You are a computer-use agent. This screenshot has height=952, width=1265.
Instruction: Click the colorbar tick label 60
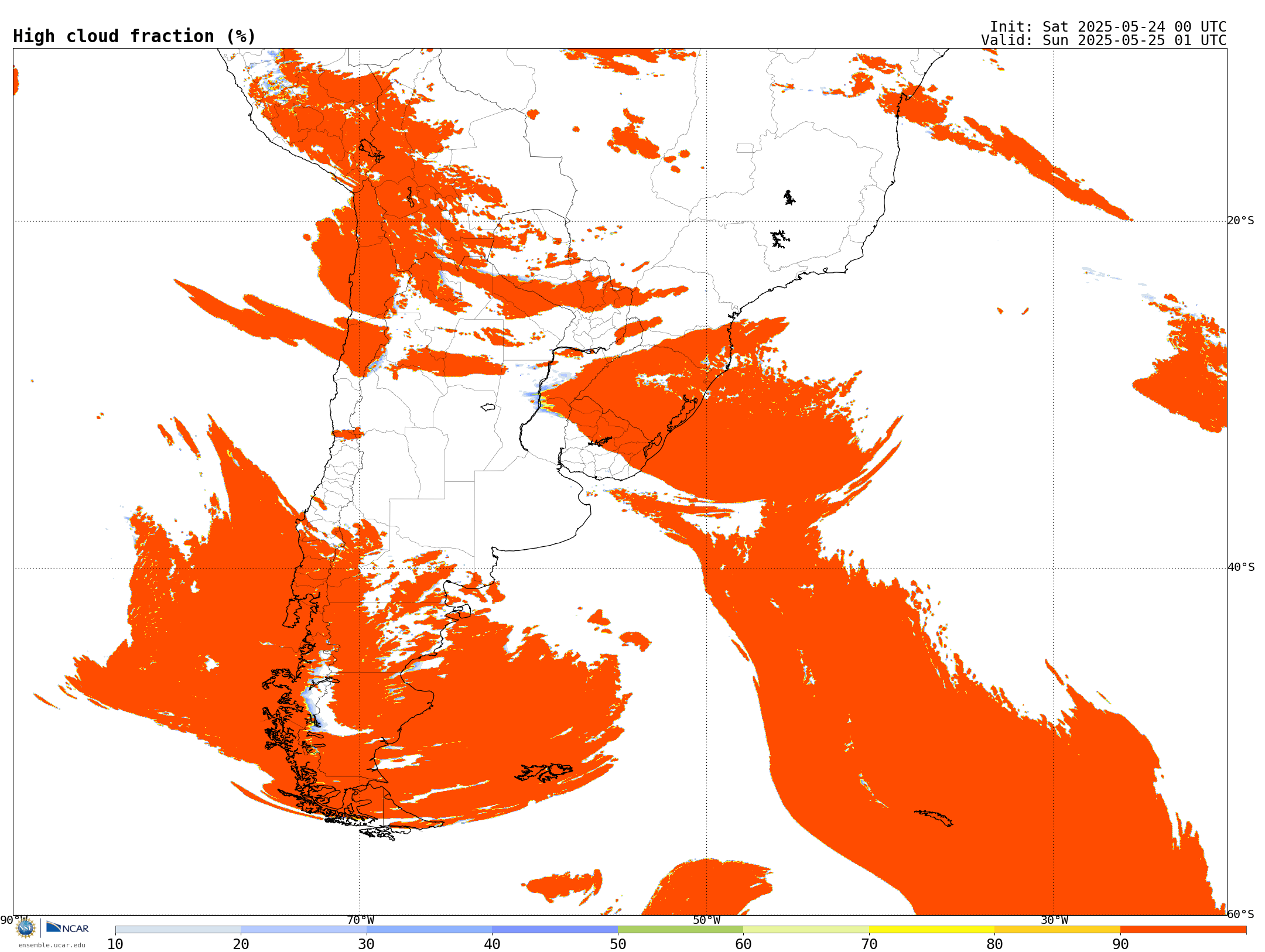[x=743, y=944]
